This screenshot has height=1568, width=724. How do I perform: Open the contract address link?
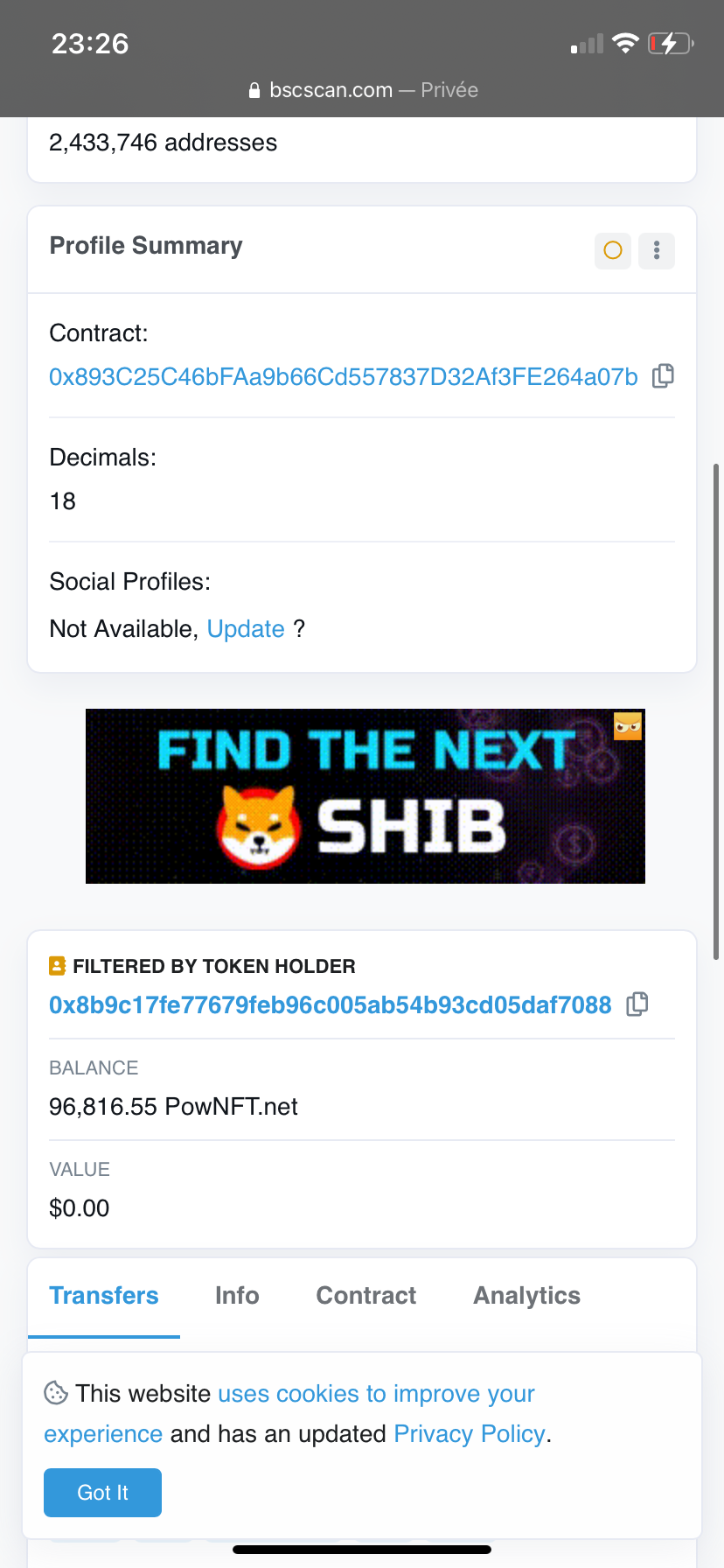343,377
